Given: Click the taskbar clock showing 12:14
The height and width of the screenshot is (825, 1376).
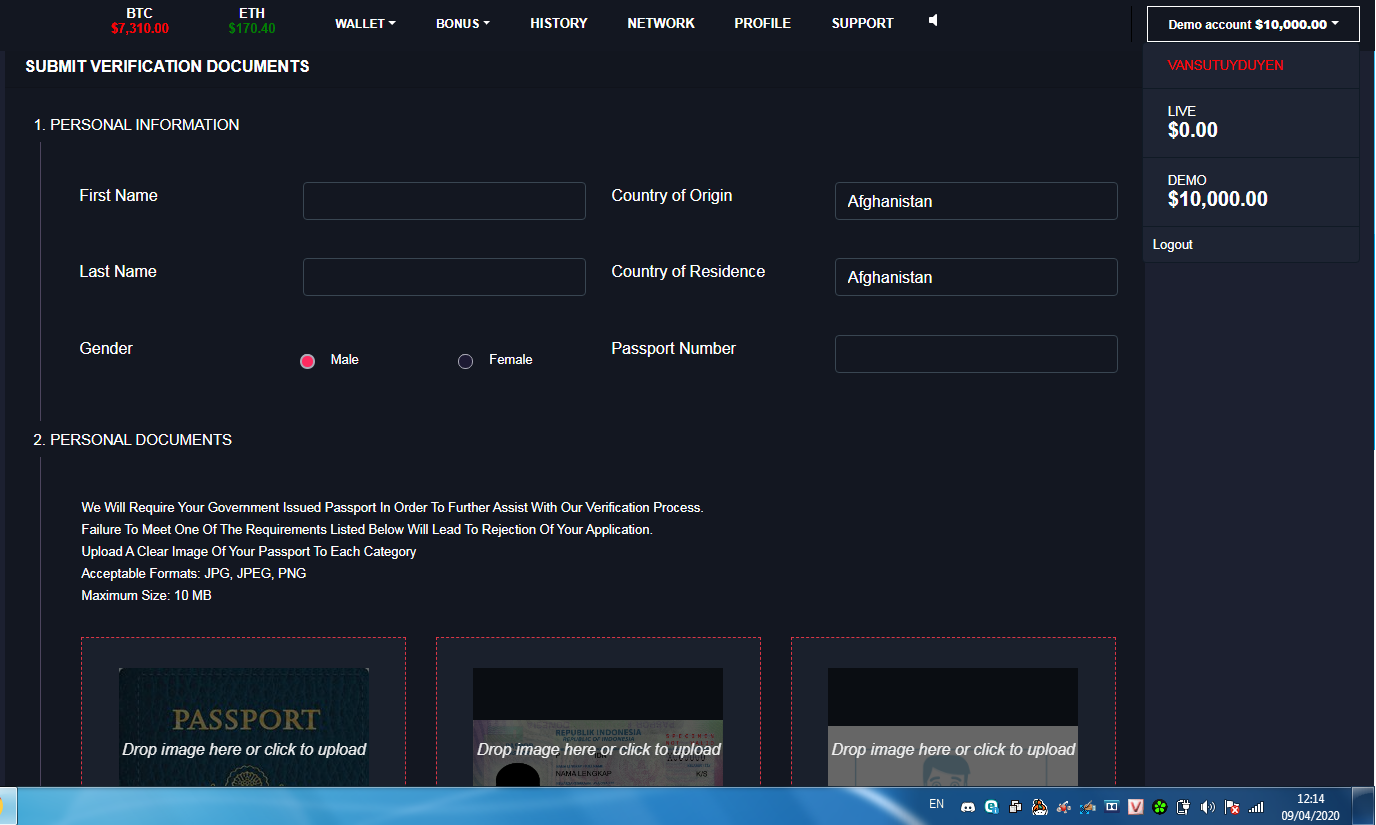Looking at the screenshot, I should point(1310,807).
